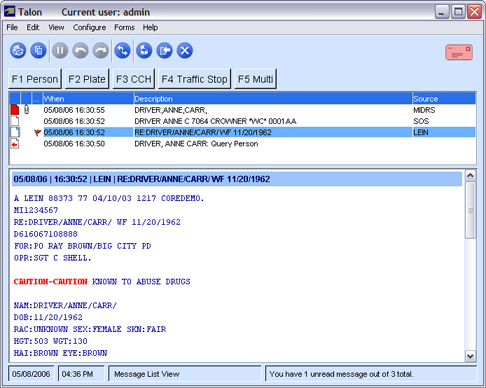Click the SOS source cell
Viewport: 486px width, 388px height.
[x=421, y=121]
